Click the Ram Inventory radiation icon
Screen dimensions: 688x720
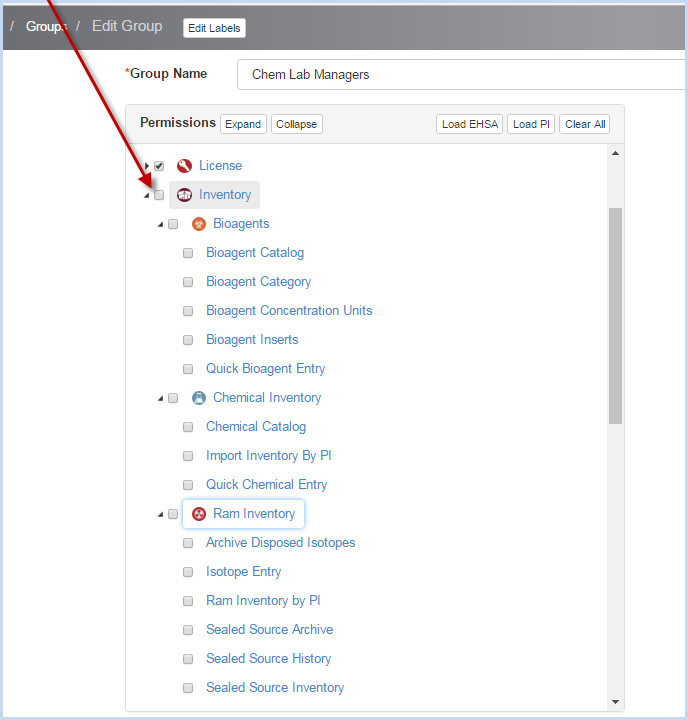pyautogui.click(x=198, y=514)
